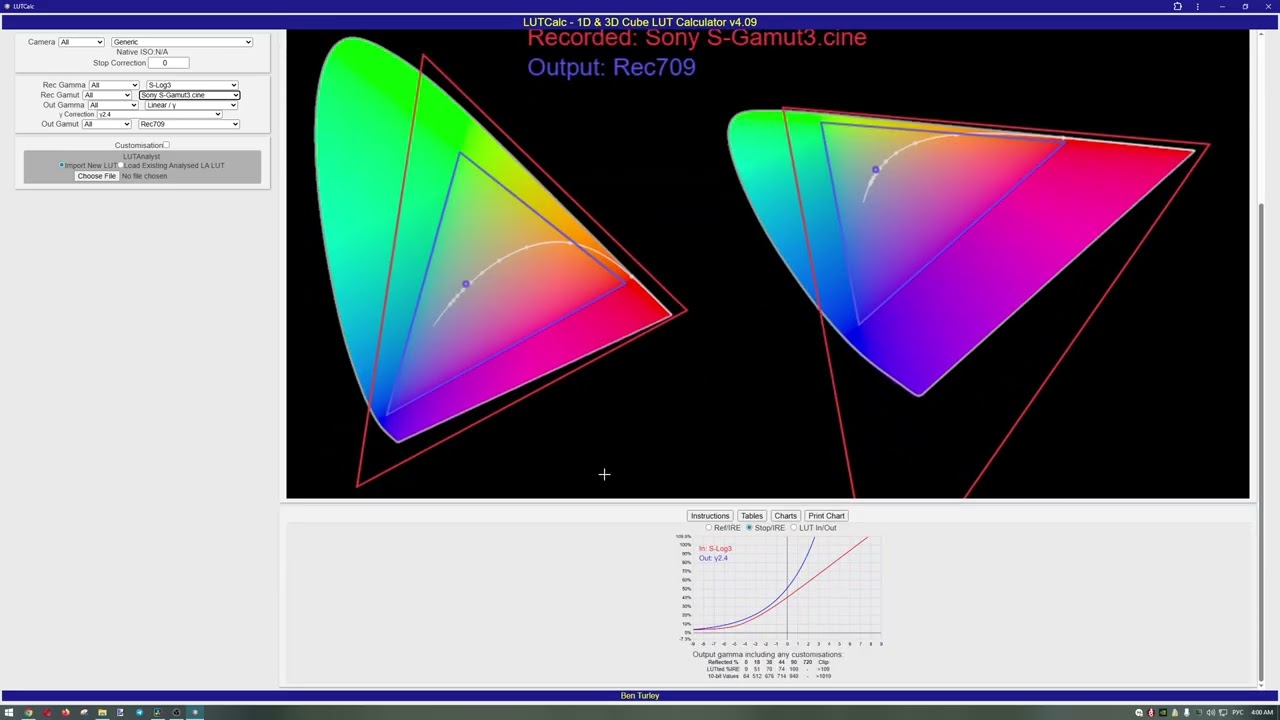Image resolution: width=1280 pixels, height=720 pixels.
Task: Click the left CIE chromaticity diagram
Action: click(x=500, y=262)
